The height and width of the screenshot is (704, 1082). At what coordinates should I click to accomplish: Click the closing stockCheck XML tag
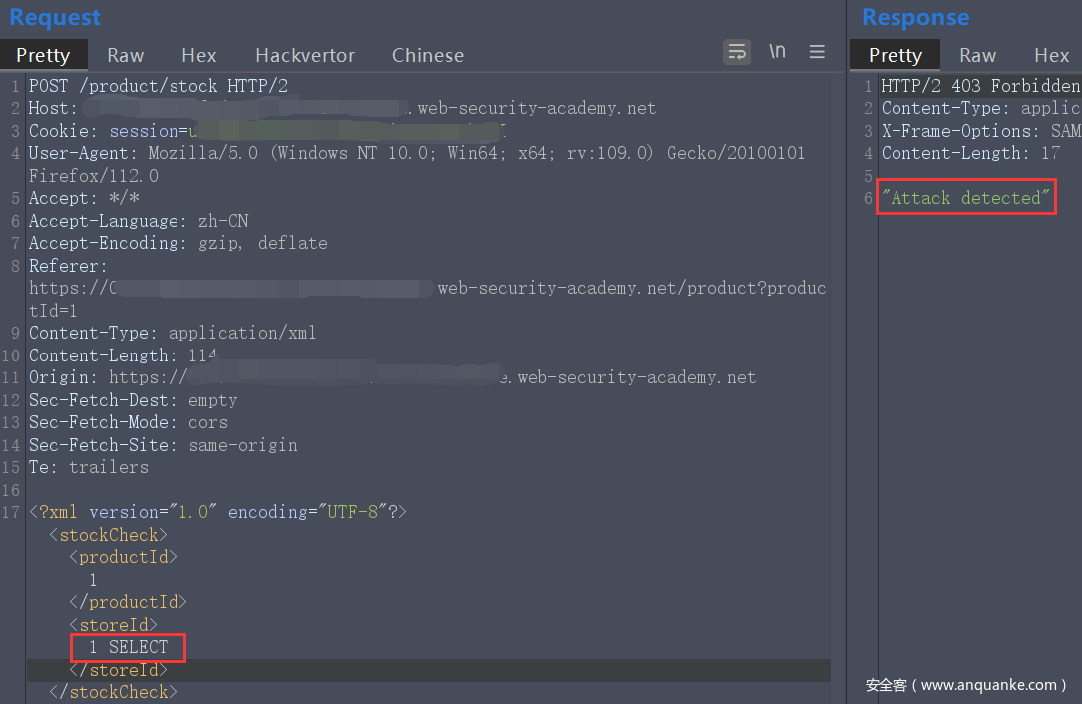coord(113,691)
